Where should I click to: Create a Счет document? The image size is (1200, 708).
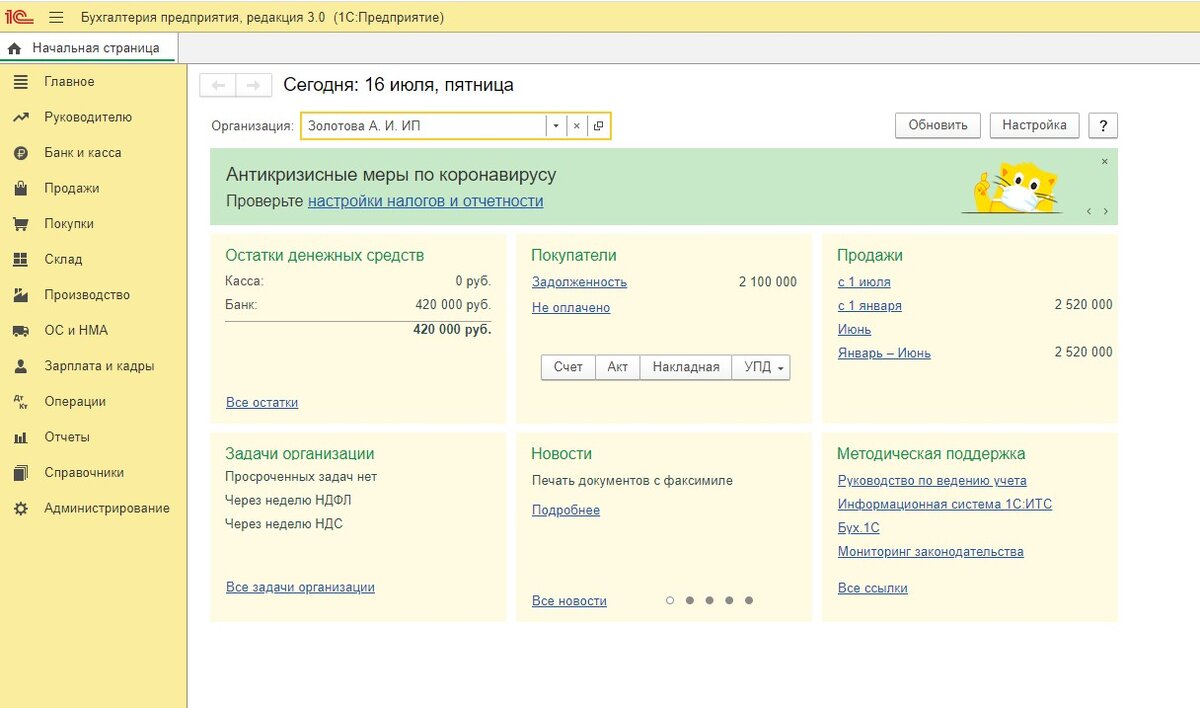coord(568,367)
